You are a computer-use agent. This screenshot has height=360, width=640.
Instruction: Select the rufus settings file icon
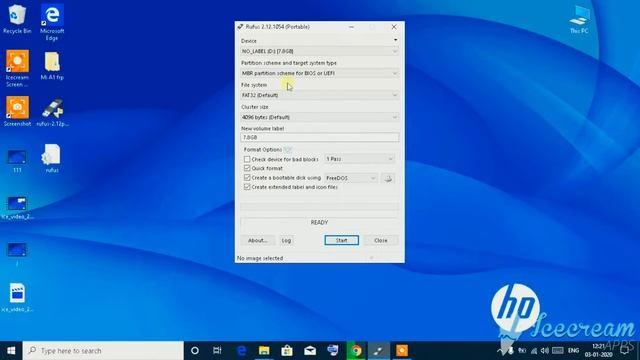point(52,158)
